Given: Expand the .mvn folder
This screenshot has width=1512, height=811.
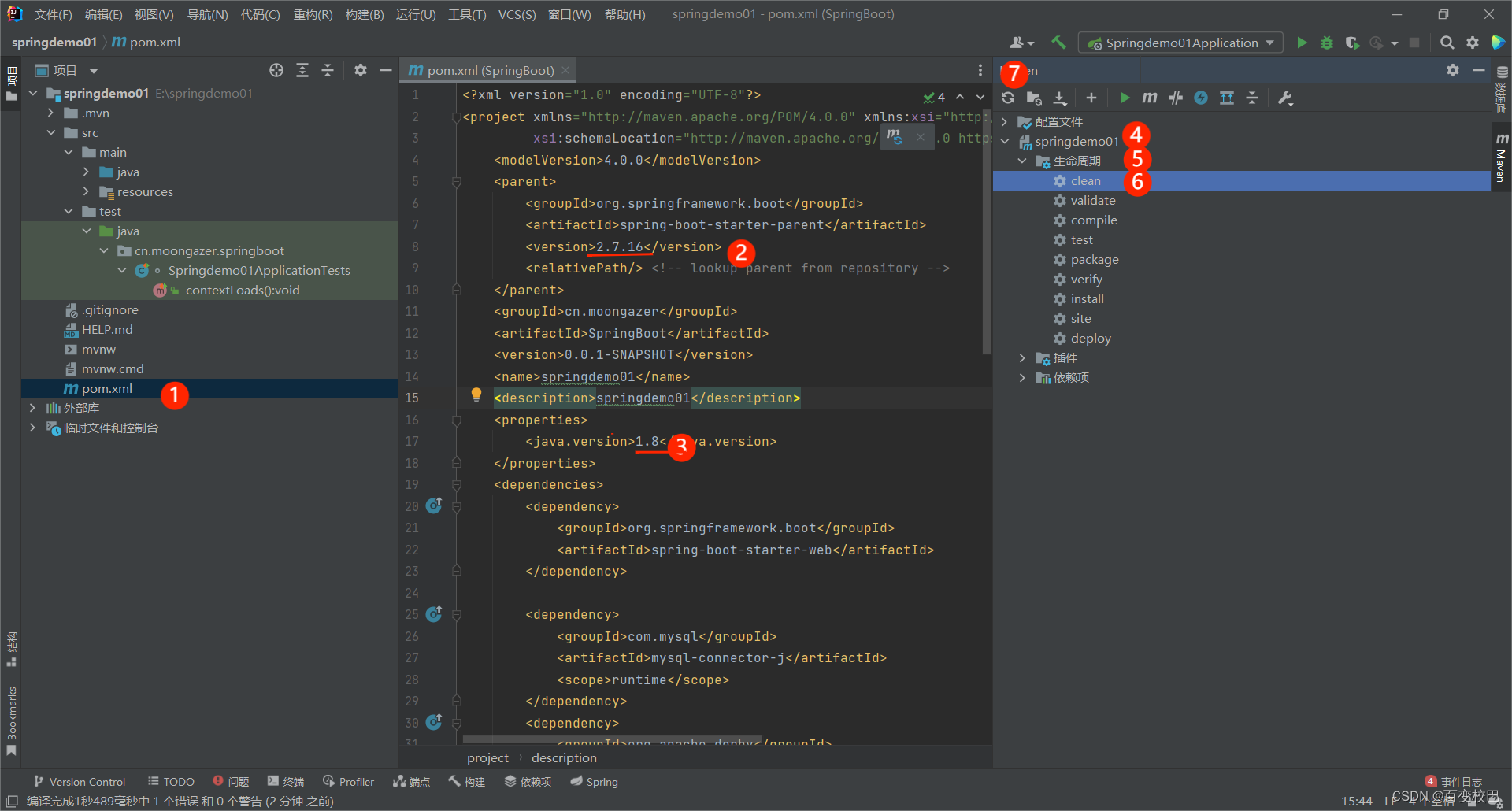Looking at the screenshot, I should click(51, 113).
